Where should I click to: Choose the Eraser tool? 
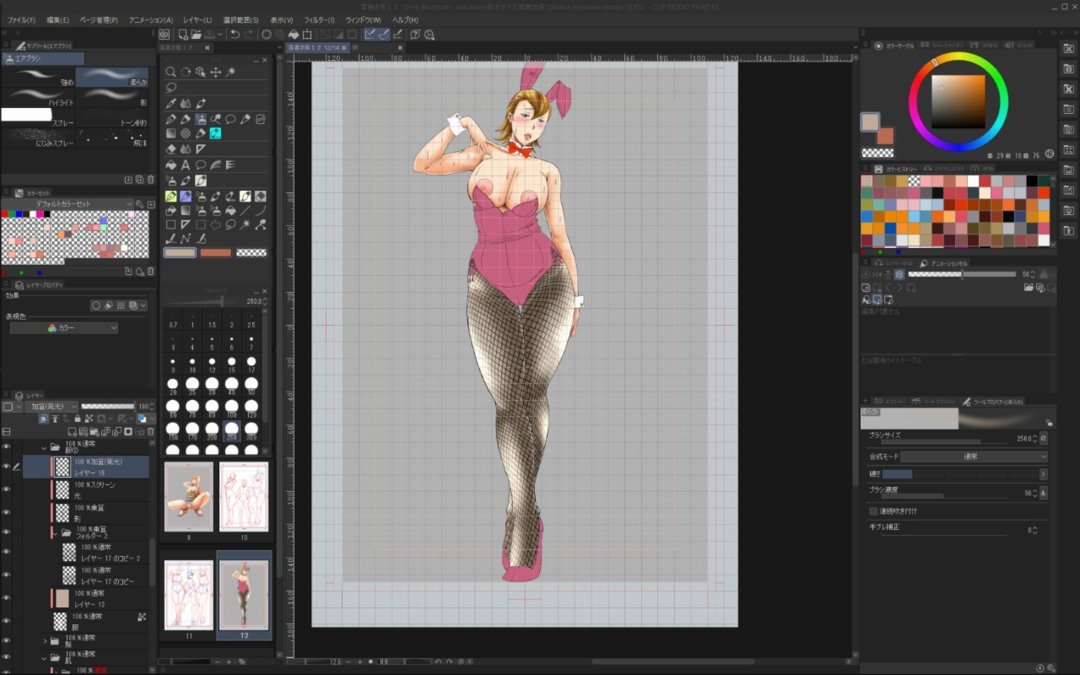pyautogui.click(x=171, y=149)
